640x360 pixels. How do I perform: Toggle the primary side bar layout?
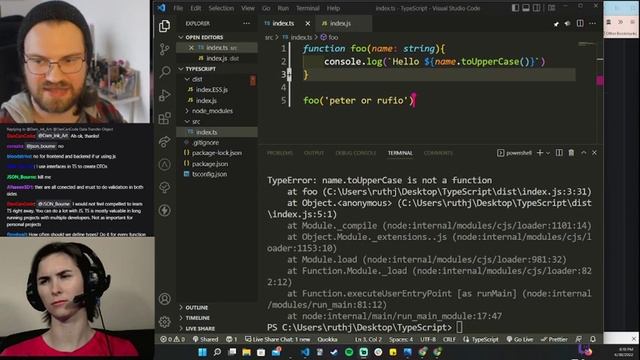(x=516, y=8)
